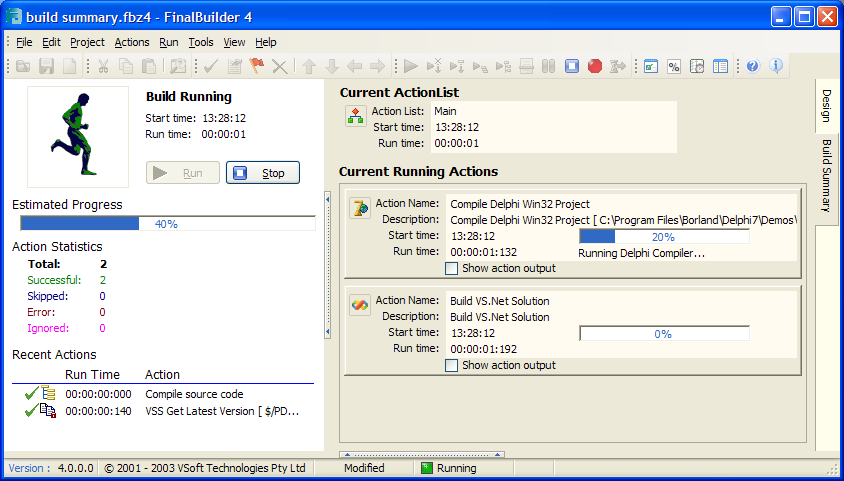Click the play-with-down-arrow toolbar icon
The width and height of the screenshot is (844, 481).
[457, 66]
